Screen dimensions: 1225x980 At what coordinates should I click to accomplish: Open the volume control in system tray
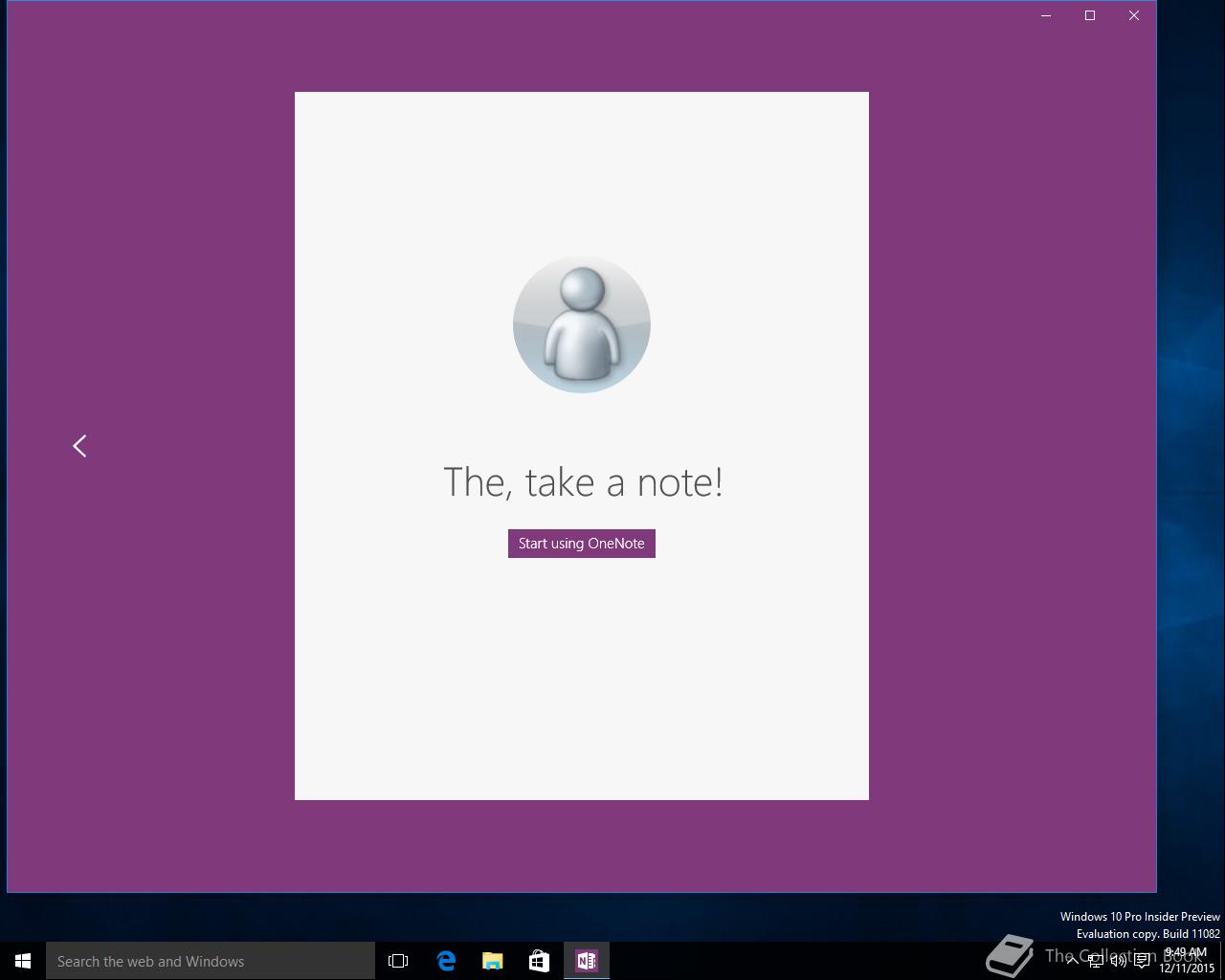(1118, 961)
